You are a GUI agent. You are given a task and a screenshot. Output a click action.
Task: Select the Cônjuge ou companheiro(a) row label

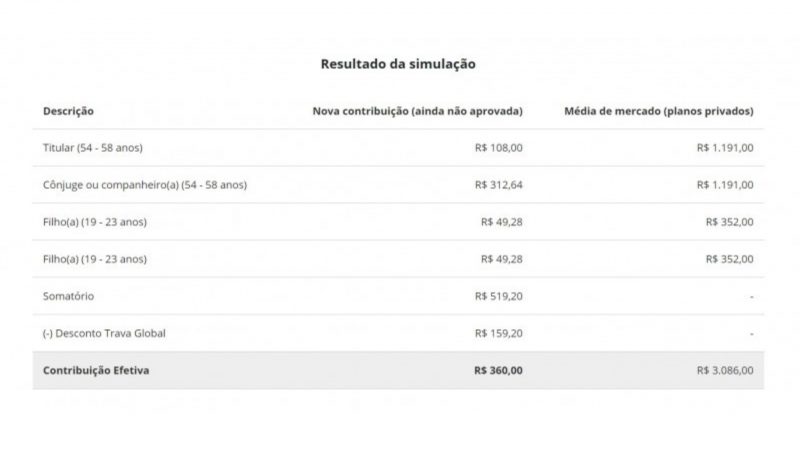click(x=145, y=185)
